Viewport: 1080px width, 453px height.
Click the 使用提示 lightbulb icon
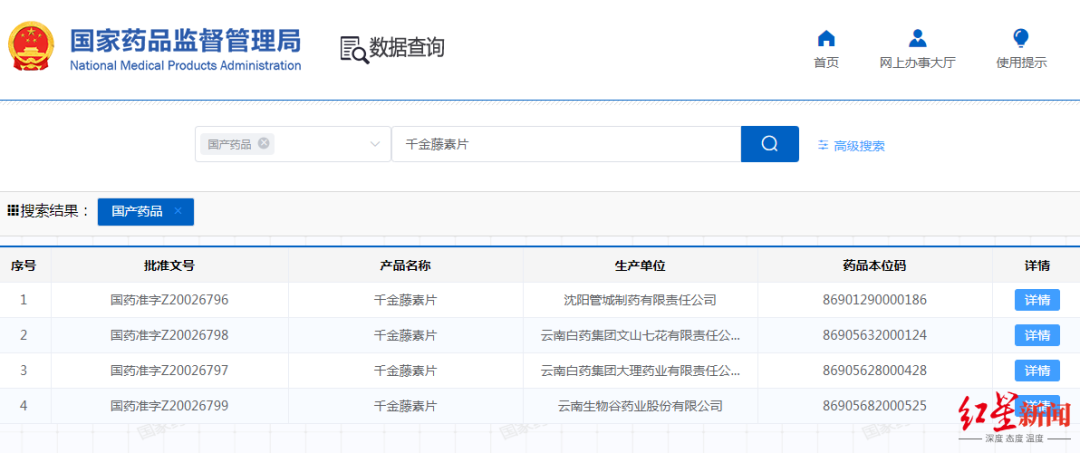coord(1021,38)
